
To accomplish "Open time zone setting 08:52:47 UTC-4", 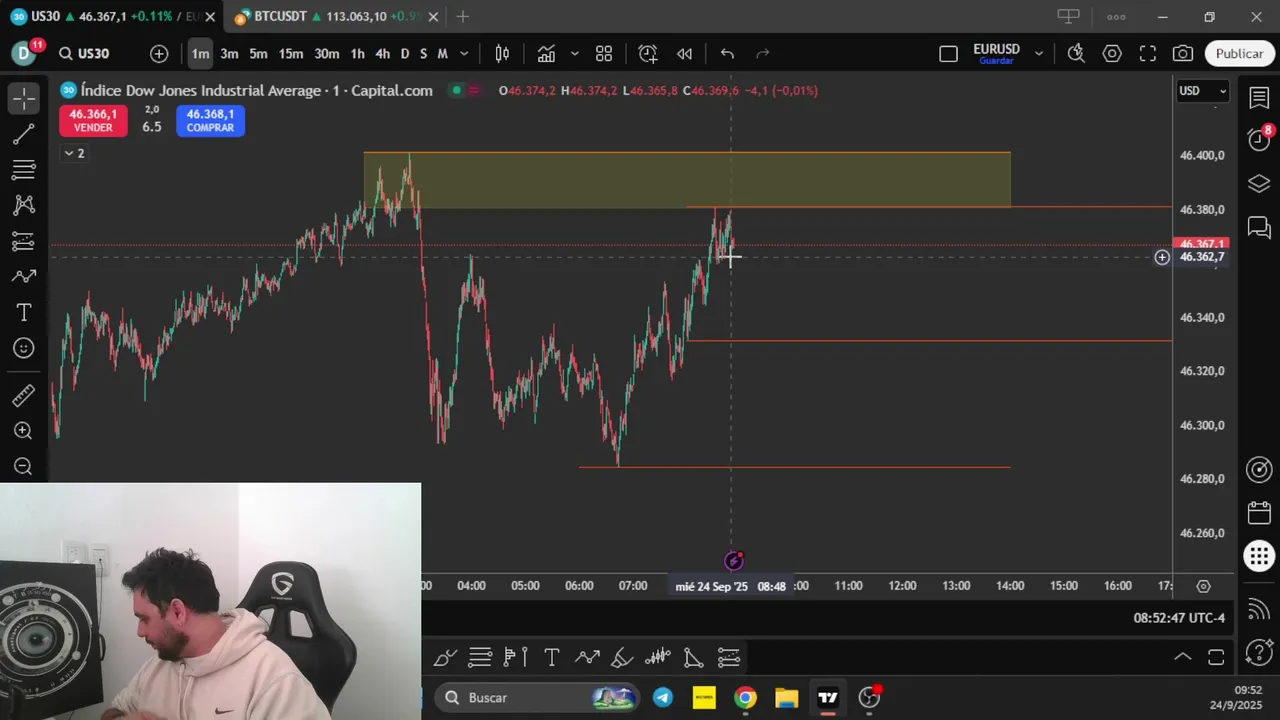I will (x=1179, y=618).
